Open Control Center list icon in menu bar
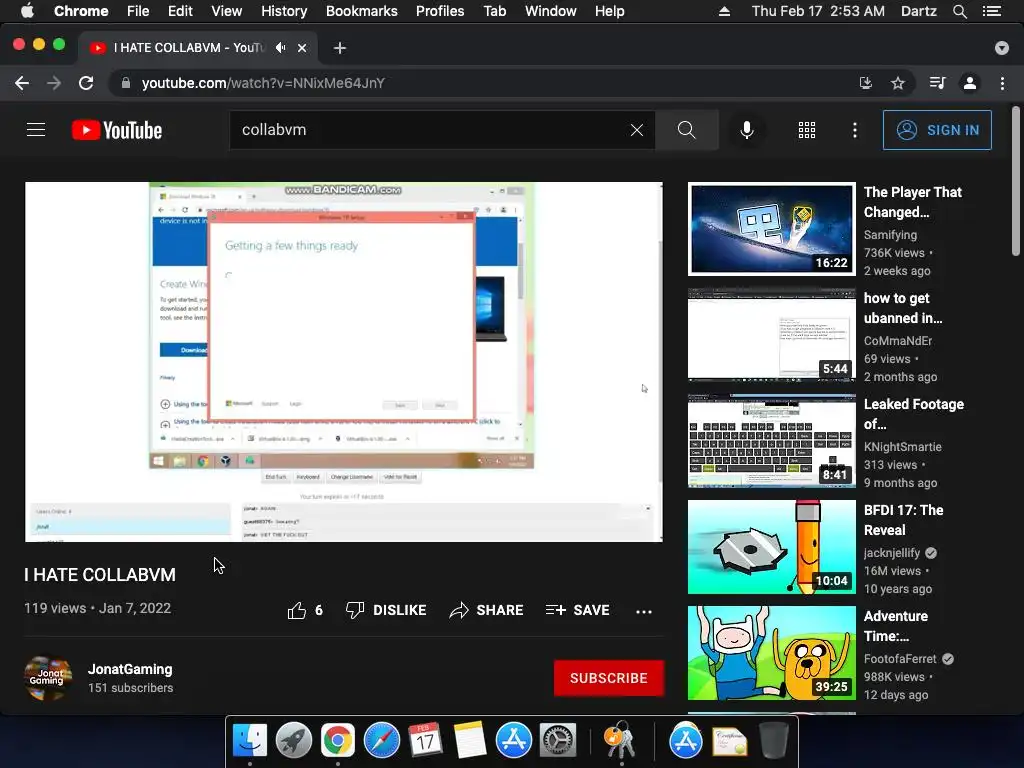The width and height of the screenshot is (1024, 768). coord(992,11)
